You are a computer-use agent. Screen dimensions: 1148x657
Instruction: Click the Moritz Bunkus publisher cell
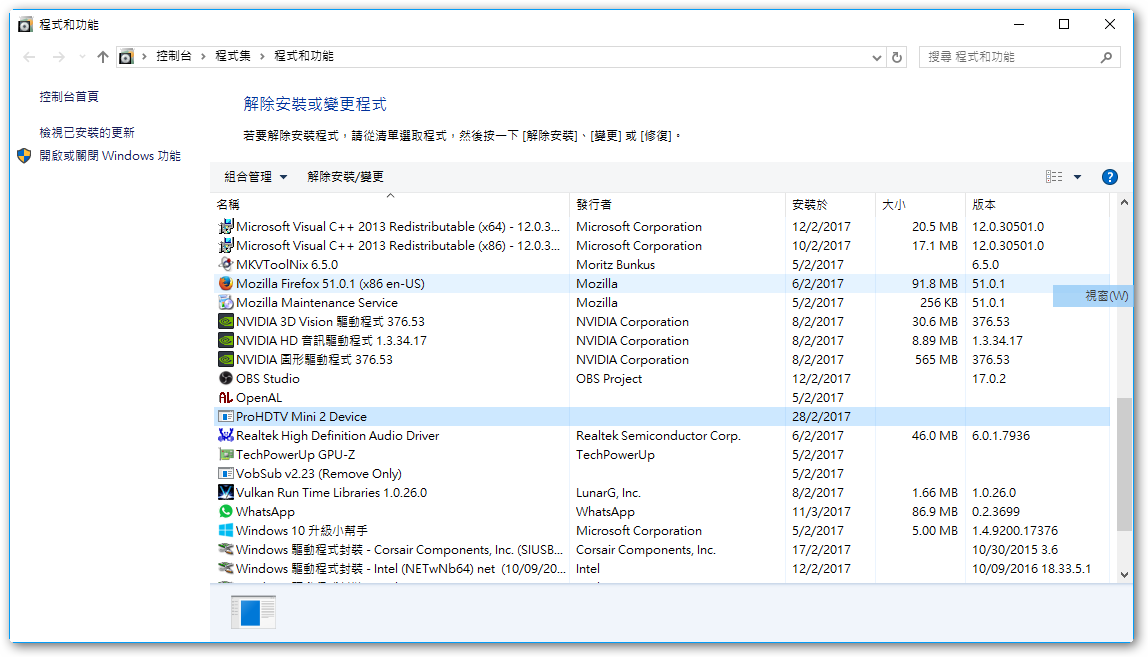coord(616,264)
